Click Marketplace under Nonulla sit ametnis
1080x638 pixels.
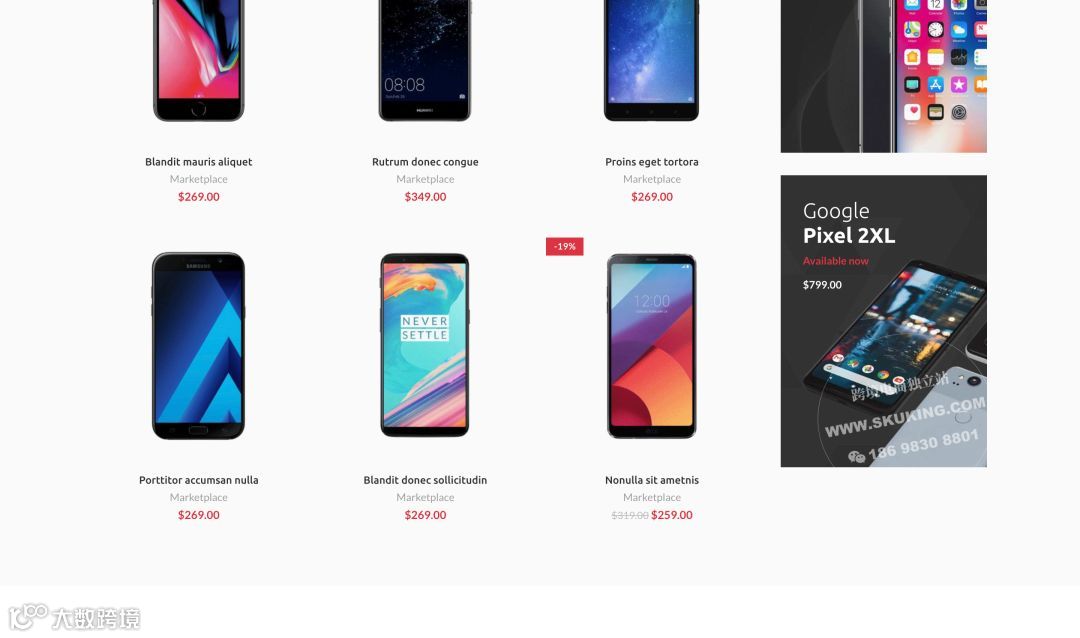tap(652, 497)
